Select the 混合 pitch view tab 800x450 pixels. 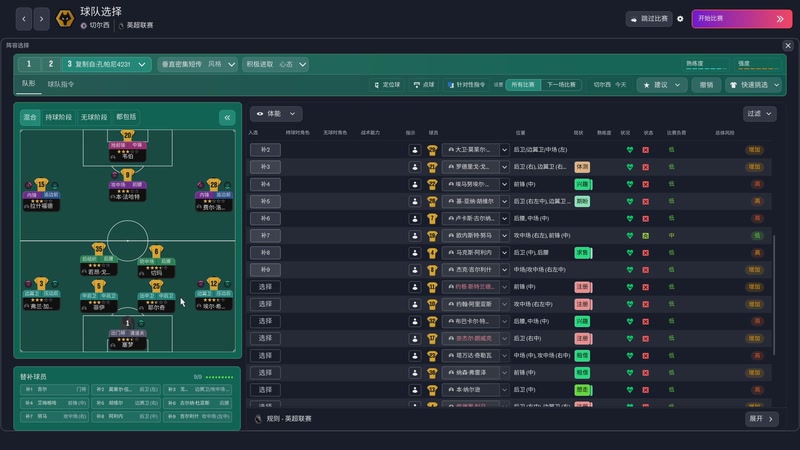[x=30, y=117]
